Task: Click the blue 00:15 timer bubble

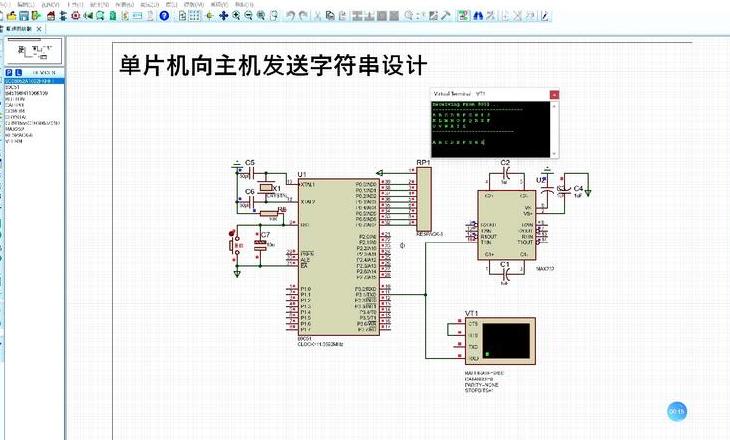Action: (677, 412)
